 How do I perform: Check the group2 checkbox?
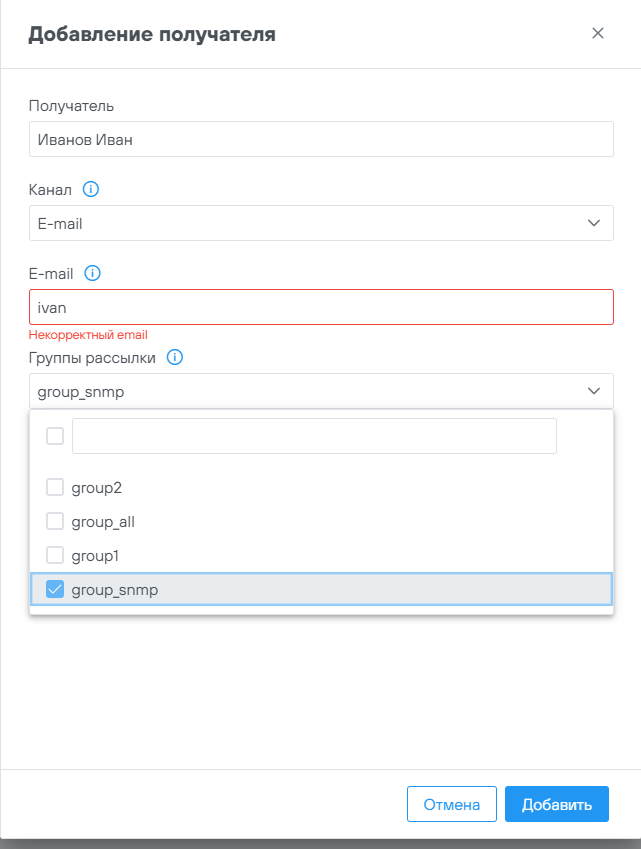point(55,488)
